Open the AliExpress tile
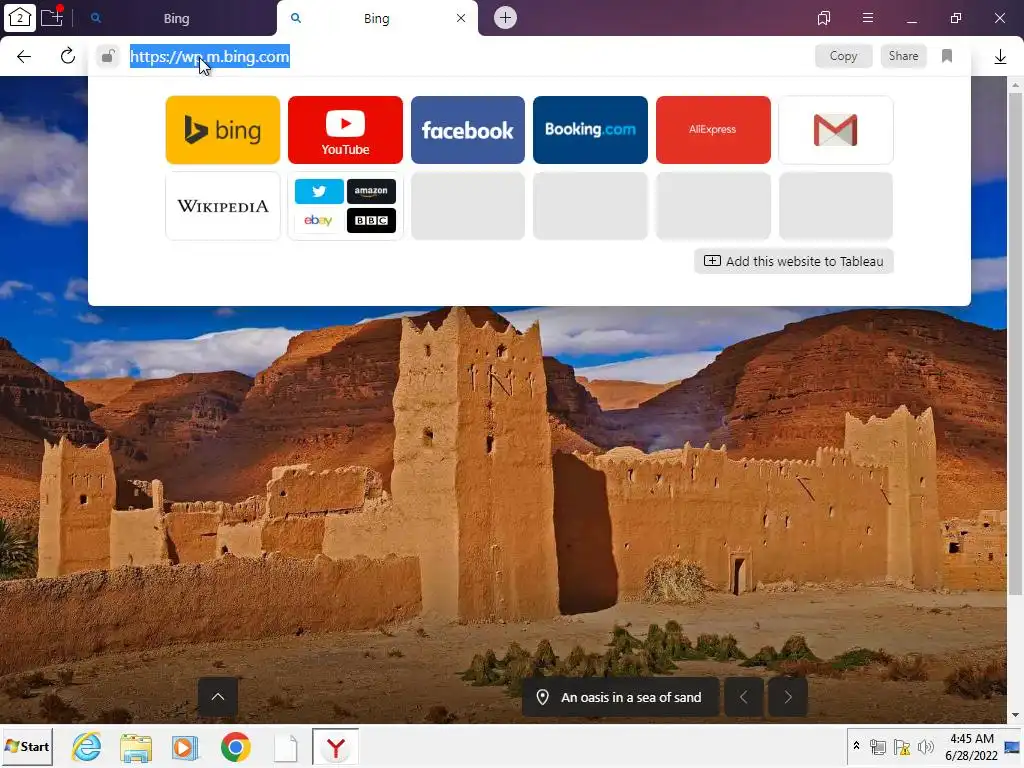Image resolution: width=1024 pixels, height=768 pixels. tap(713, 130)
